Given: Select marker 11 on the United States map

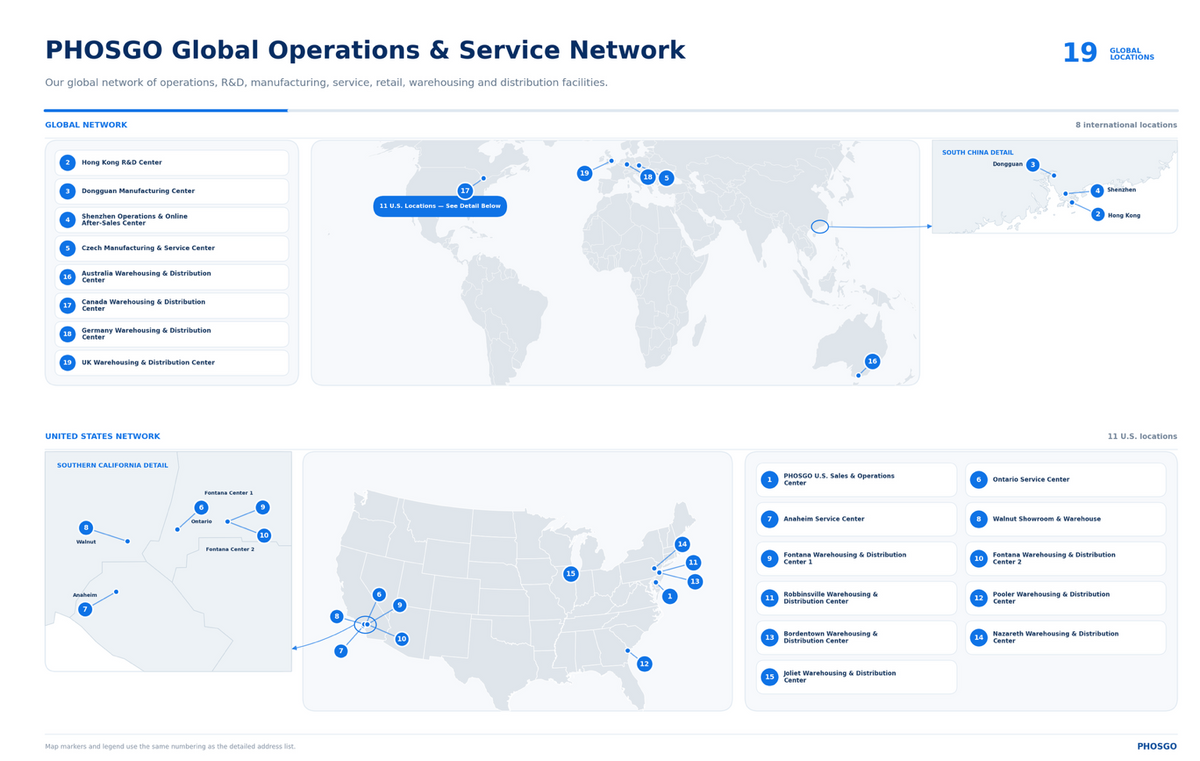Looking at the screenshot, I should 693,563.
